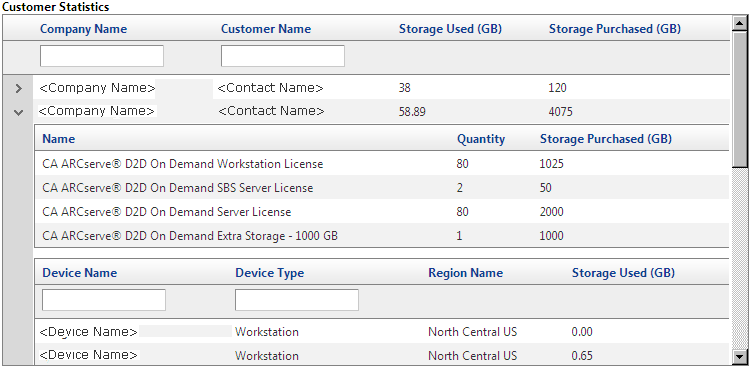Click the 58.89 storage used value
Image resolution: width=751 pixels, height=368 pixels.
[412, 112]
